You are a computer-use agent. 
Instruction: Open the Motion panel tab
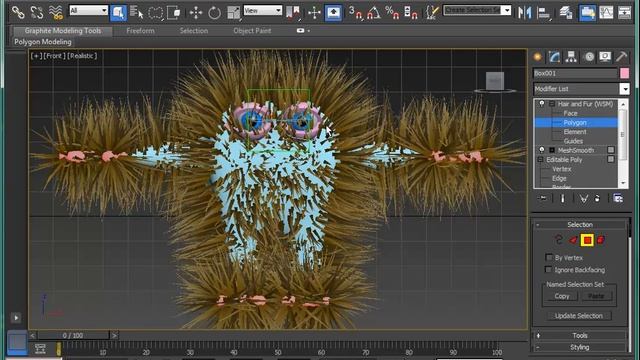coord(589,57)
